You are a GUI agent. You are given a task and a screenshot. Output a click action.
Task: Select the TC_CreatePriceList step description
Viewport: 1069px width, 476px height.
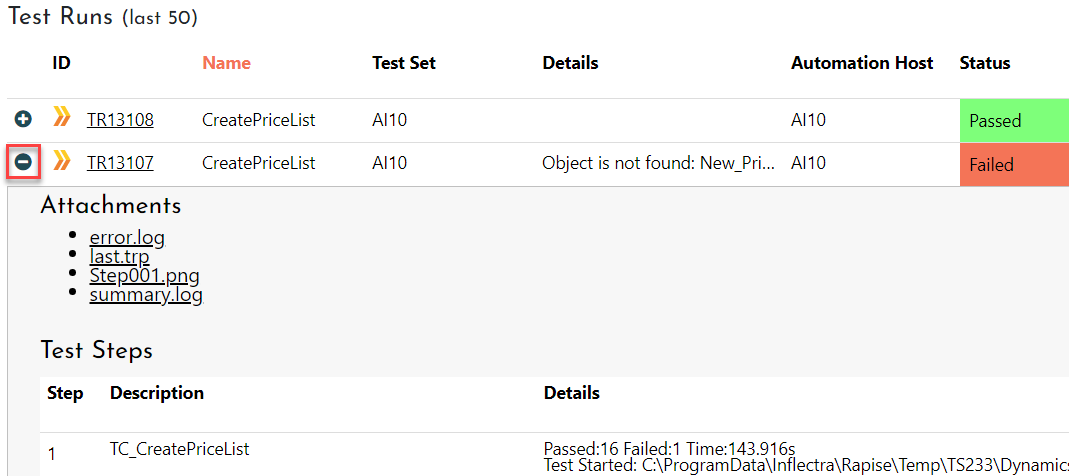point(179,450)
